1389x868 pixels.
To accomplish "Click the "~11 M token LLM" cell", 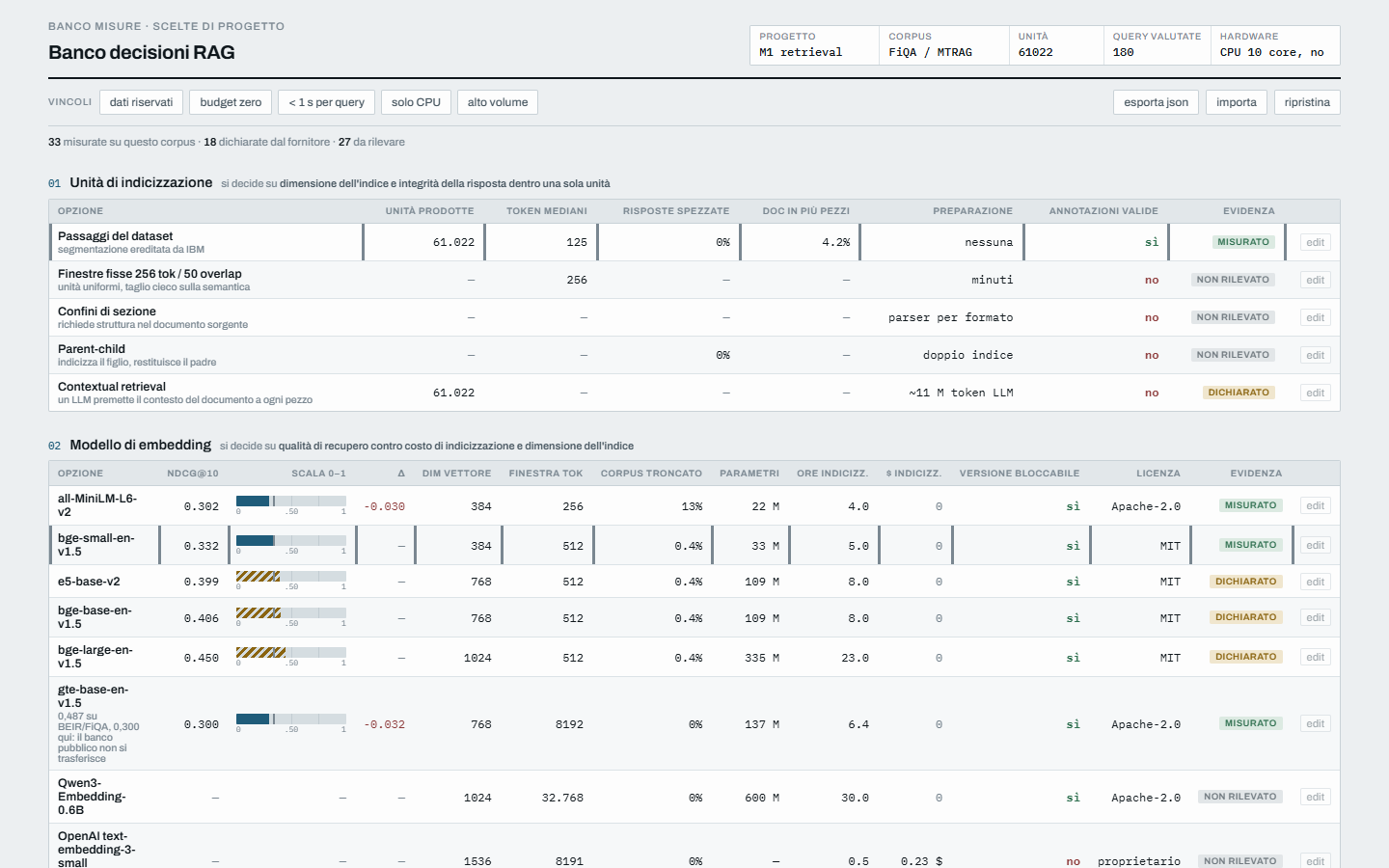I will pos(961,393).
